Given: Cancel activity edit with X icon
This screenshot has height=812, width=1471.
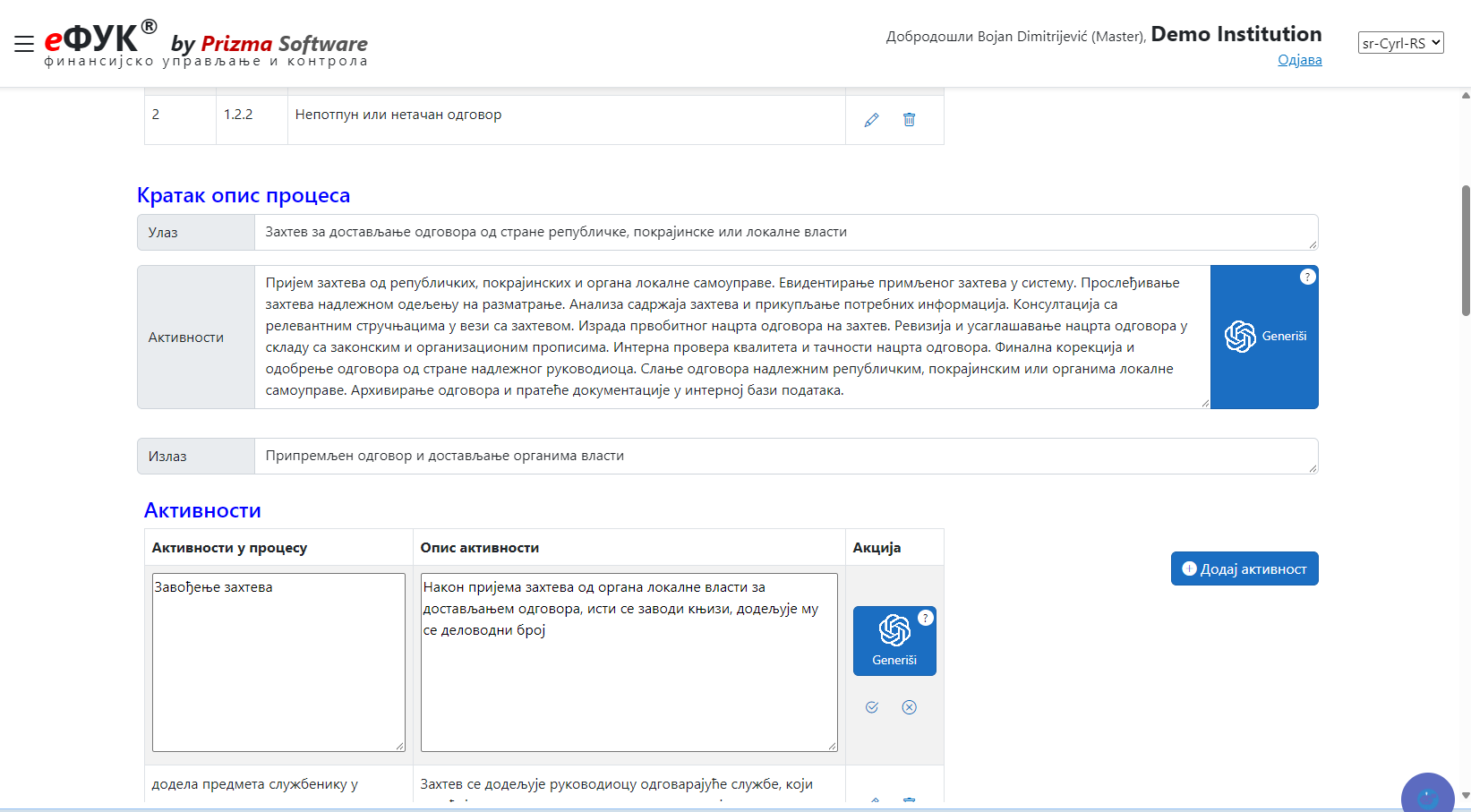Looking at the screenshot, I should pos(909,707).
